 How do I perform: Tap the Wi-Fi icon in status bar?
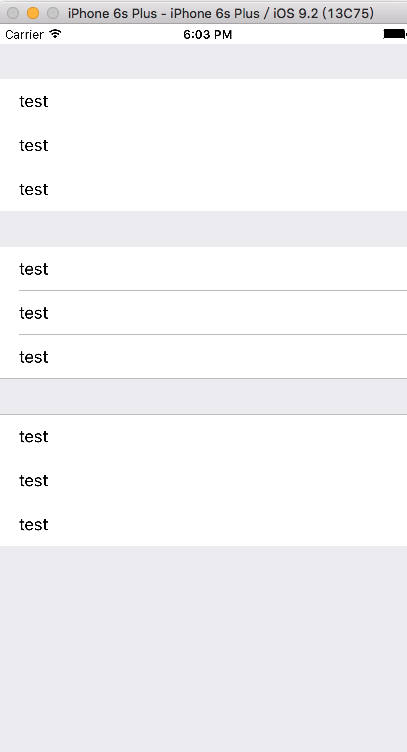(56, 34)
